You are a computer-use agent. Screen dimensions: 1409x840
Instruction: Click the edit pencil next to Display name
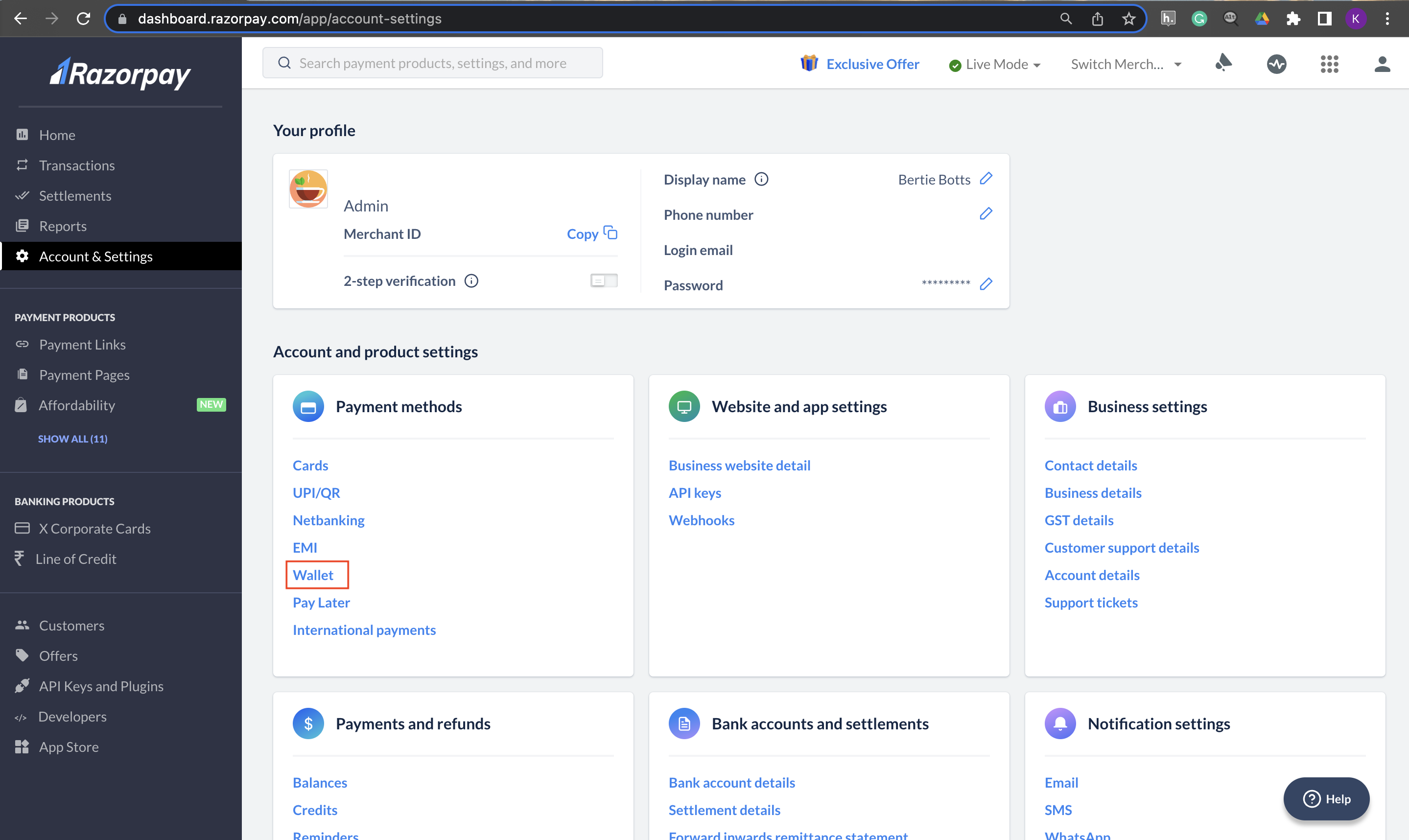(986, 179)
